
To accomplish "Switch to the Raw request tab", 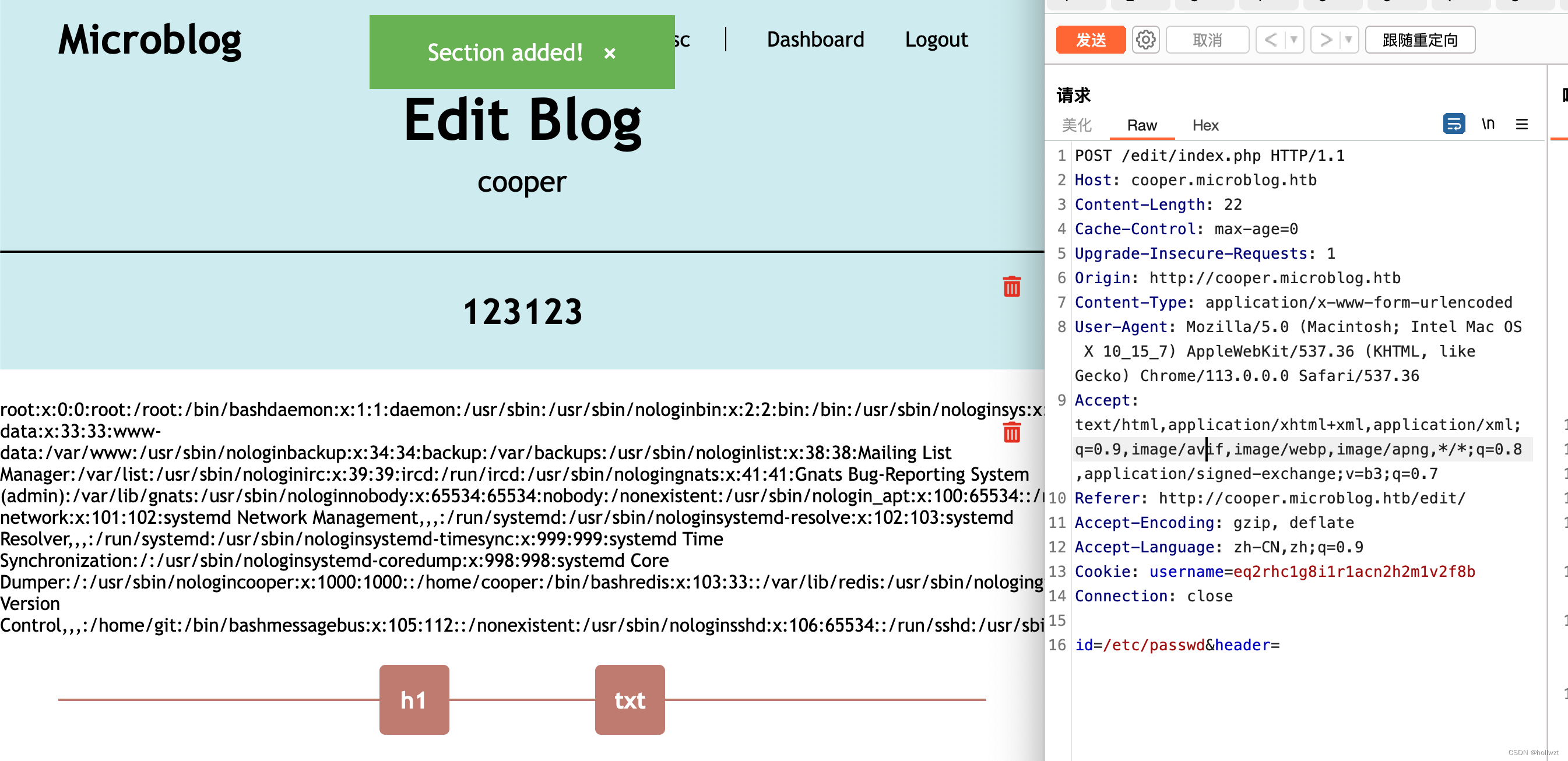I will pyautogui.click(x=1141, y=125).
